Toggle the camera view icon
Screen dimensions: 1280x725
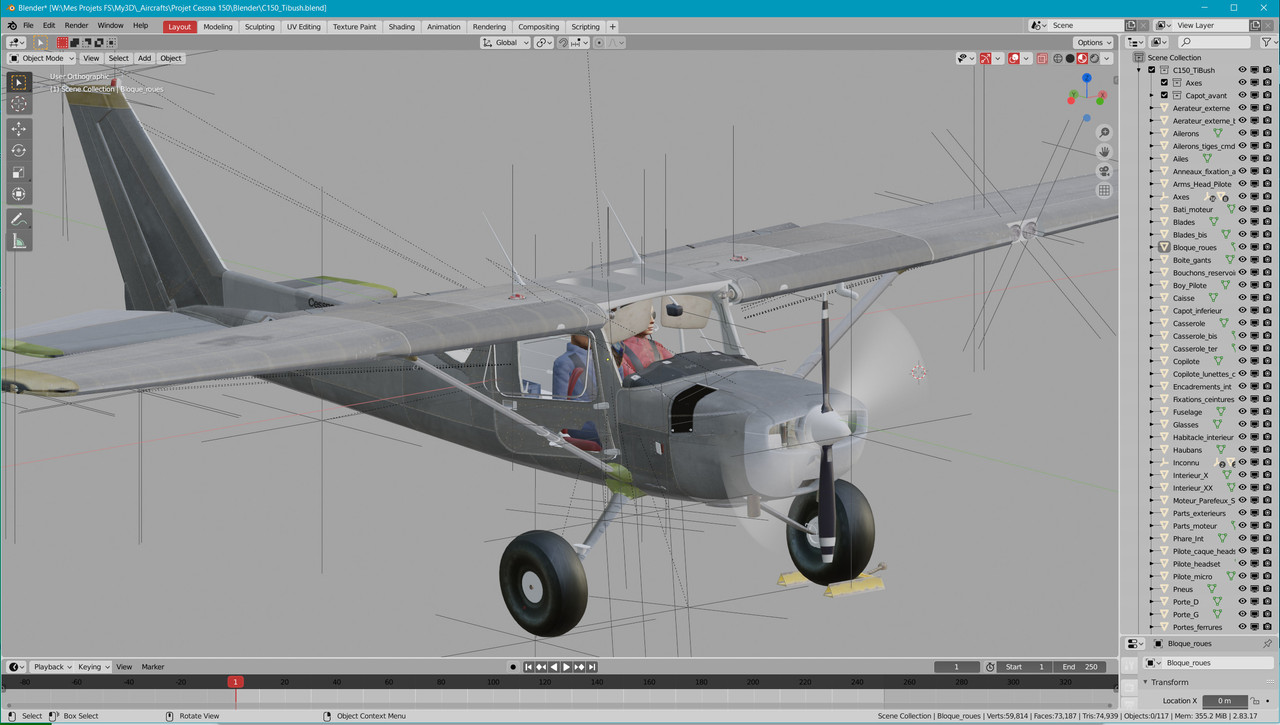pos(1104,171)
